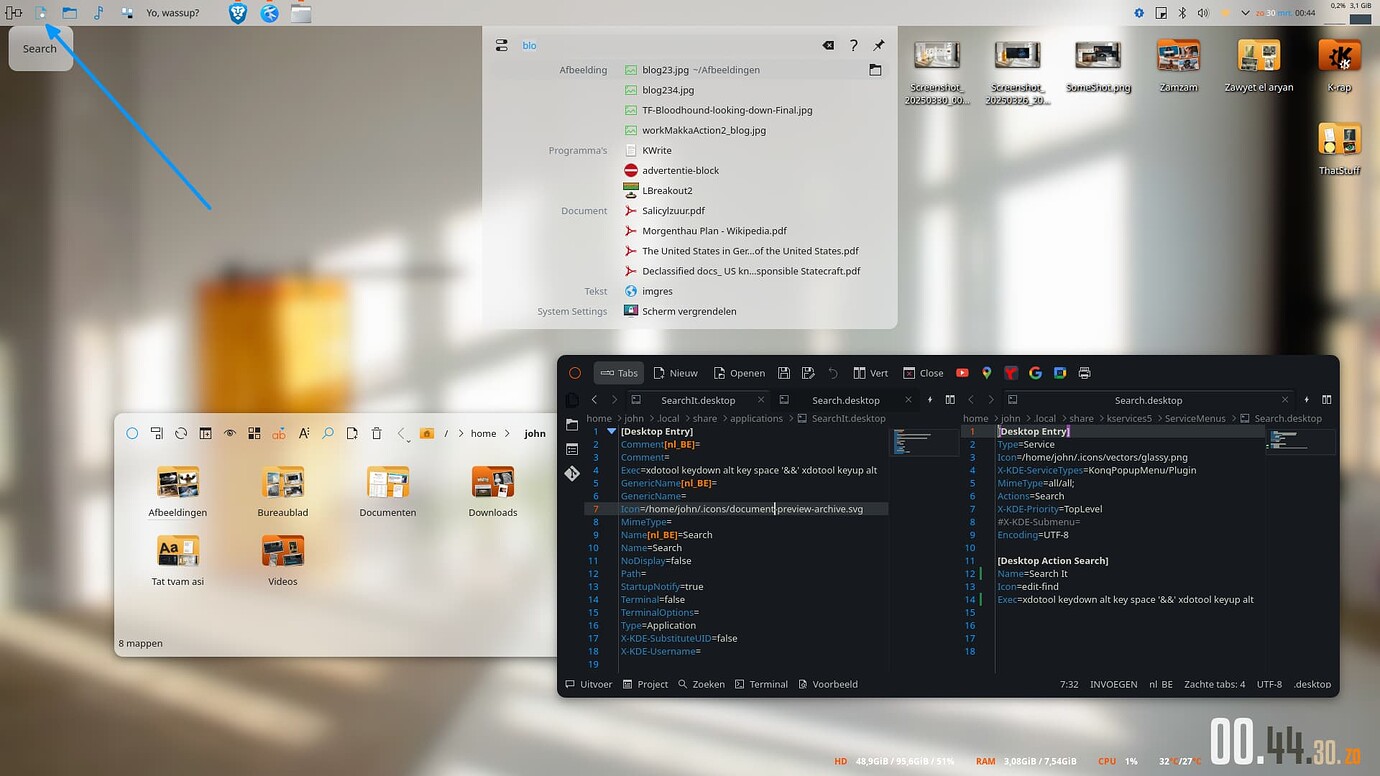Image resolution: width=1380 pixels, height=776 pixels.
Task: Click the home folder icon in Dolphin breadcrumb
Action: click(x=427, y=433)
